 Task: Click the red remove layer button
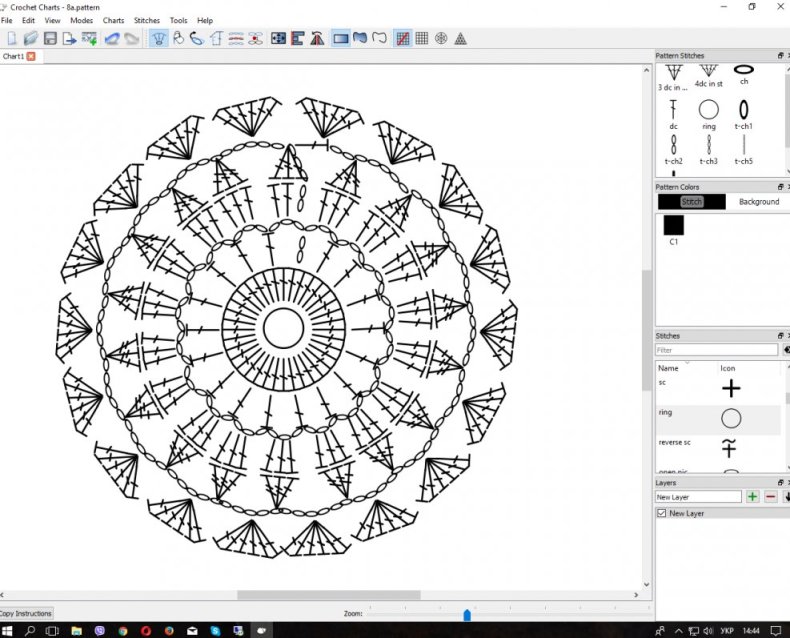771,497
